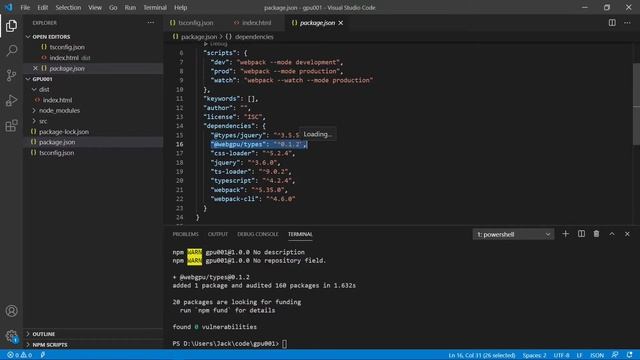This screenshot has width=640, height=360.
Task: Open the File menu
Action: pyautogui.click(x=25, y=7)
